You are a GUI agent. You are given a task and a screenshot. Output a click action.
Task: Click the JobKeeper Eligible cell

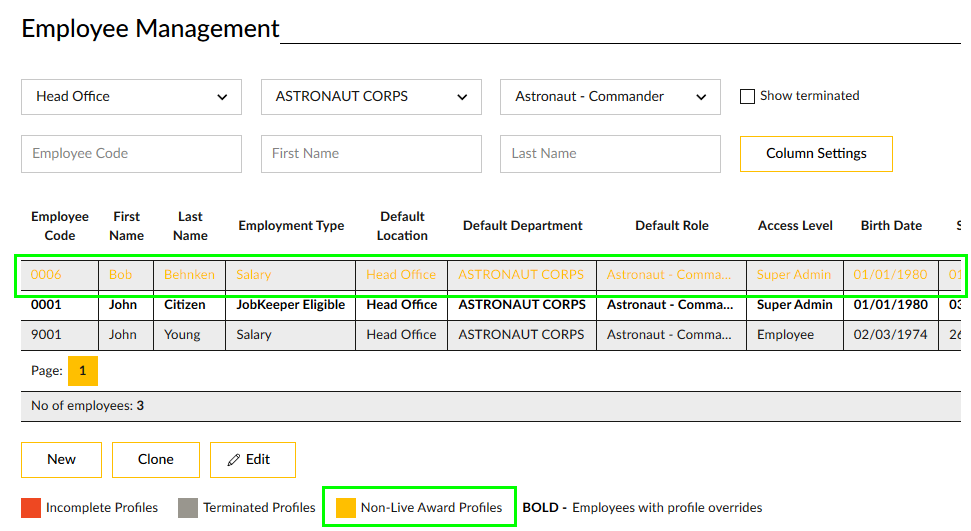pos(290,305)
